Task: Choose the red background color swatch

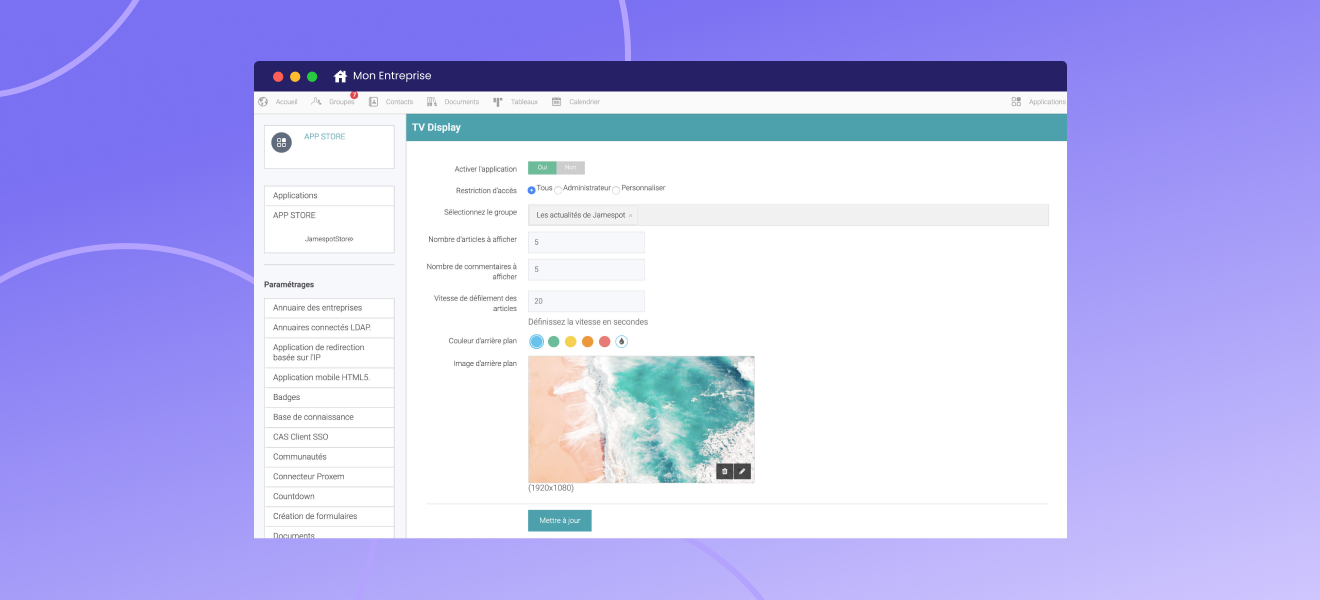Action: coord(605,342)
